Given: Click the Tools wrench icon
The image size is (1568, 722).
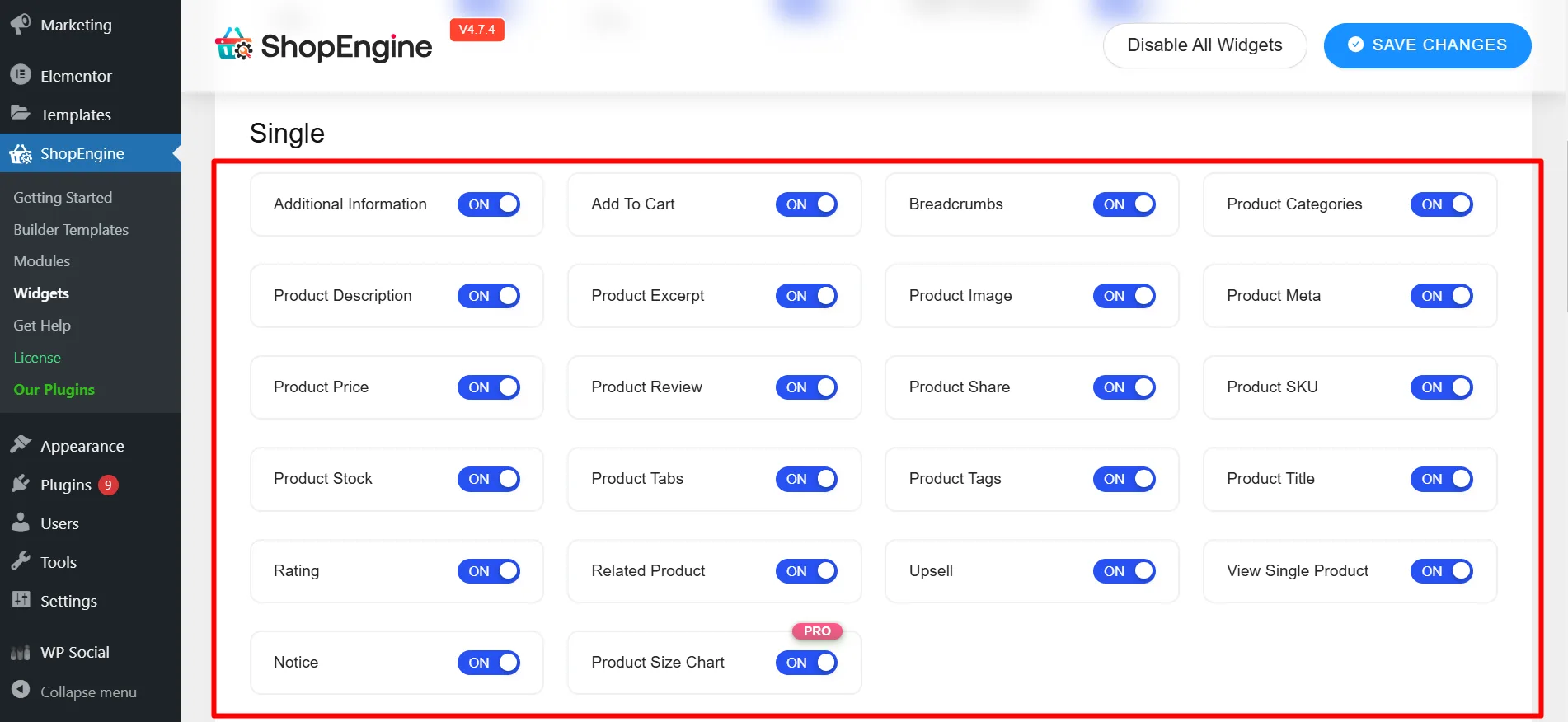Looking at the screenshot, I should click(x=21, y=561).
